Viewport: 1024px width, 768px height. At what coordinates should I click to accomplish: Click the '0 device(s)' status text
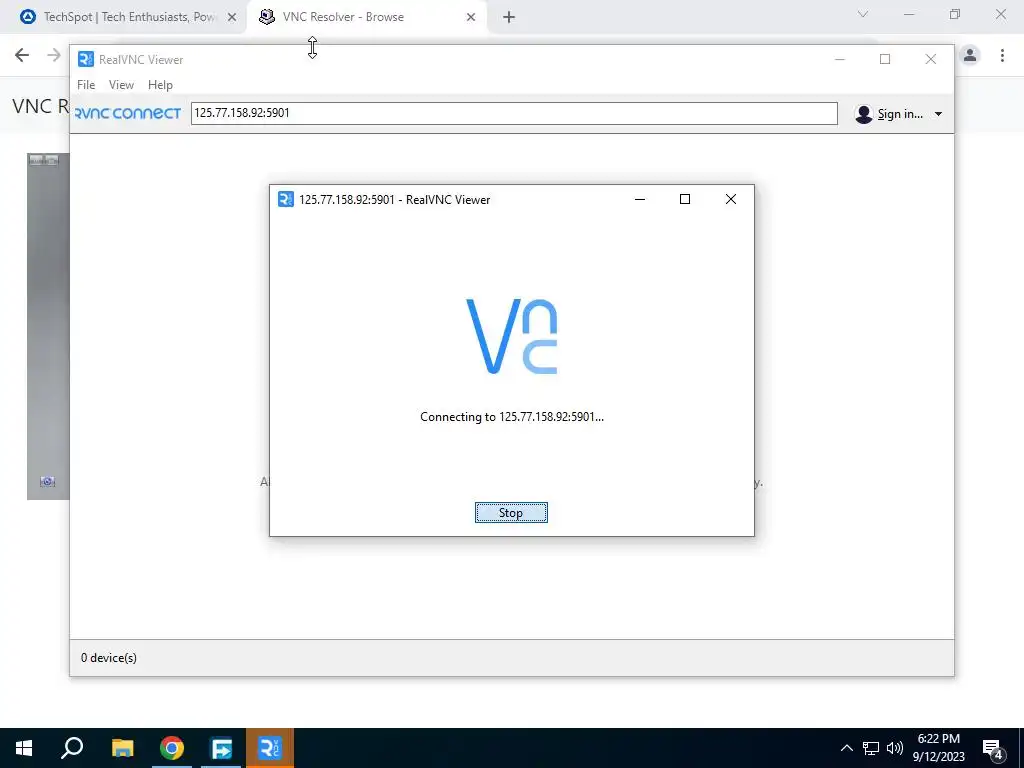tap(109, 658)
